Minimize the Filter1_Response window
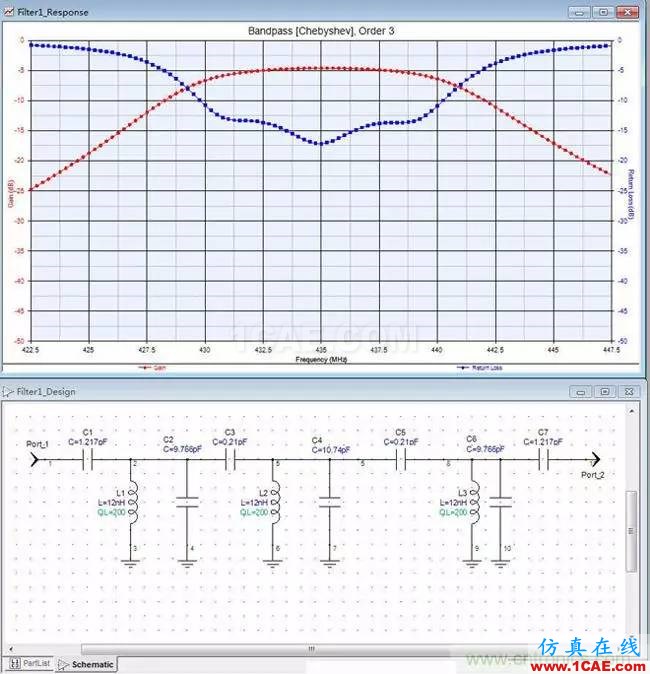650x674 pixels. point(579,12)
